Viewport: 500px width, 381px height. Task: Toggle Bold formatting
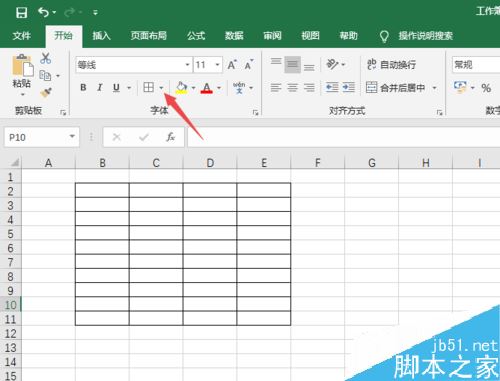[83, 87]
